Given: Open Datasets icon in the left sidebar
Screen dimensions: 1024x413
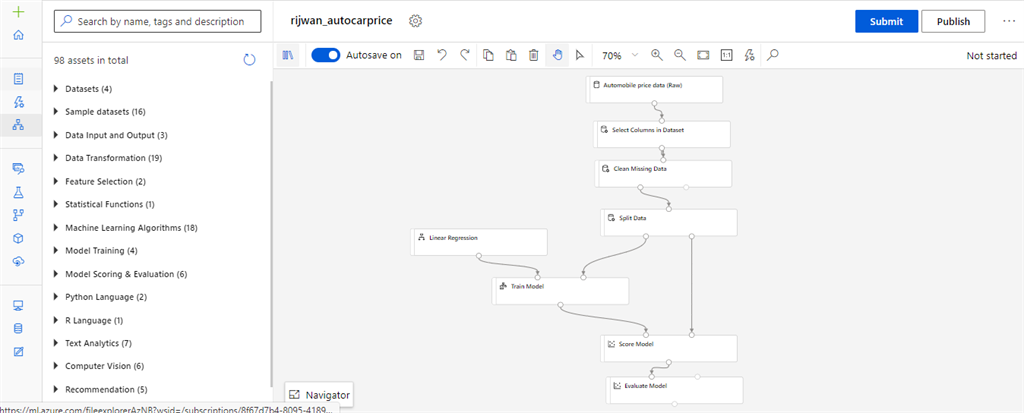Looking at the screenshot, I should click(x=19, y=169).
